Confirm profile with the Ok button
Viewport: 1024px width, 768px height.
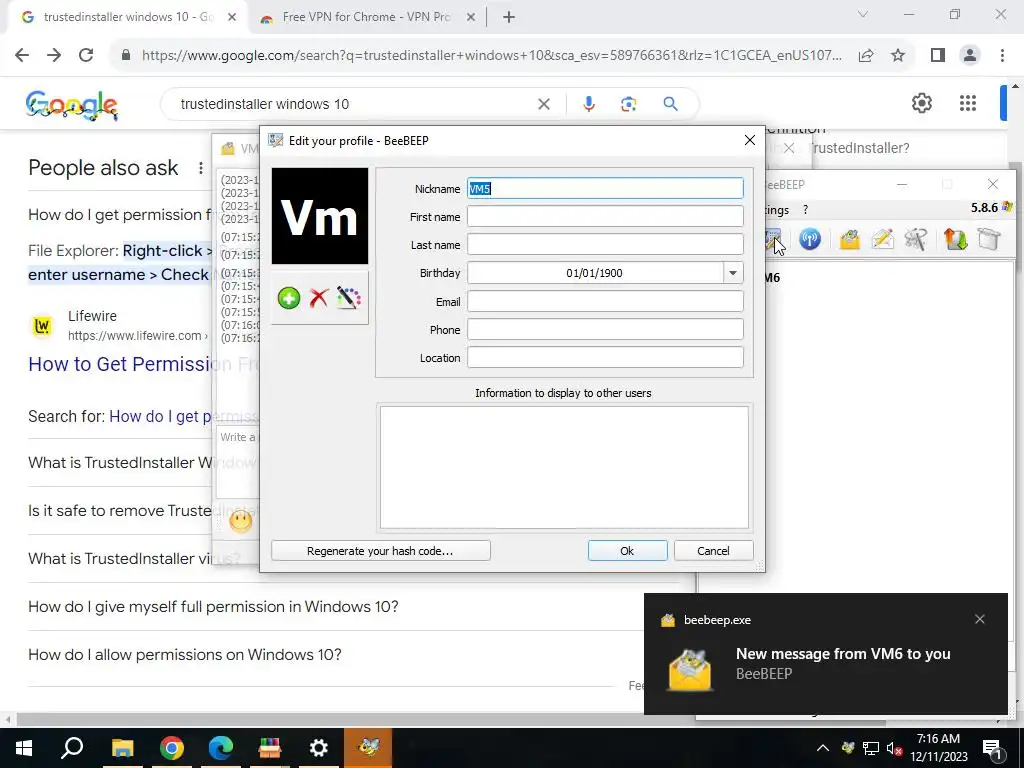pos(628,551)
